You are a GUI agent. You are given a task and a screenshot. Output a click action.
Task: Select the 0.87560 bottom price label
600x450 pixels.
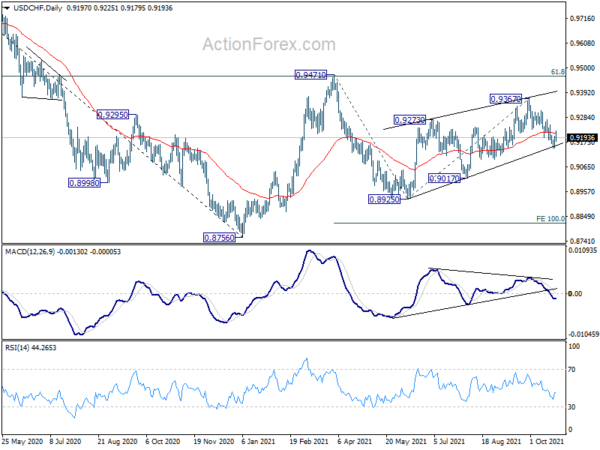pyautogui.click(x=219, y=238)
